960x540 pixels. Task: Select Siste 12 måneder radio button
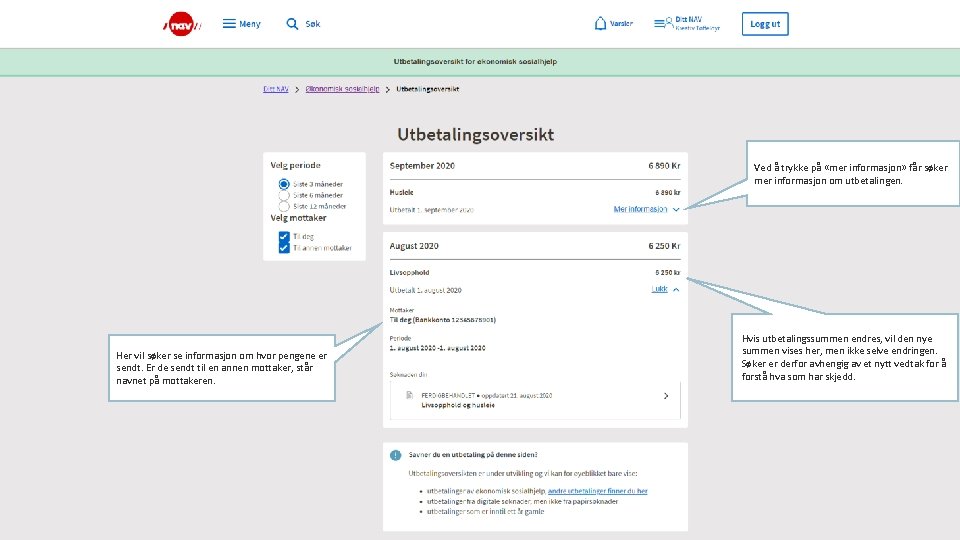pyautogui.click(x=283, y=206)
